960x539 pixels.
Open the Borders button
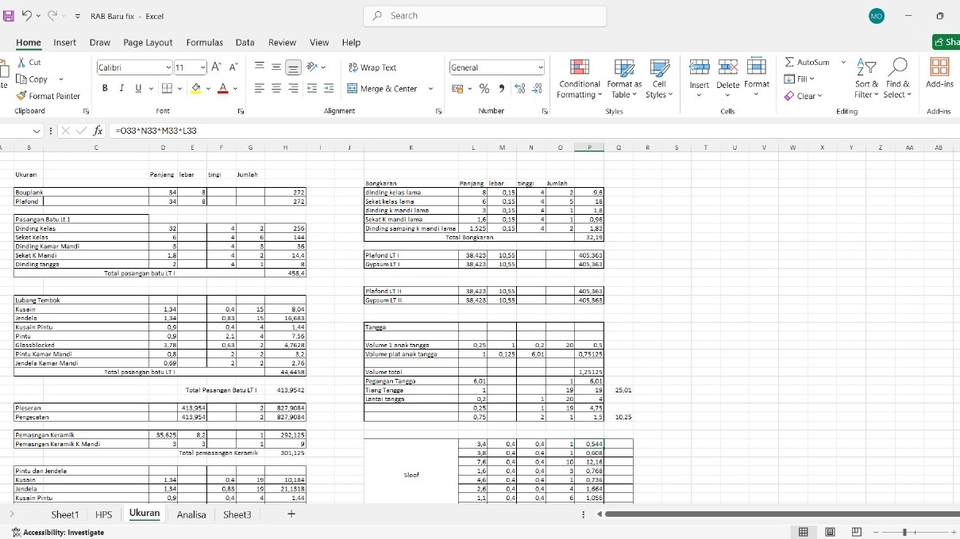coord(167,88)
